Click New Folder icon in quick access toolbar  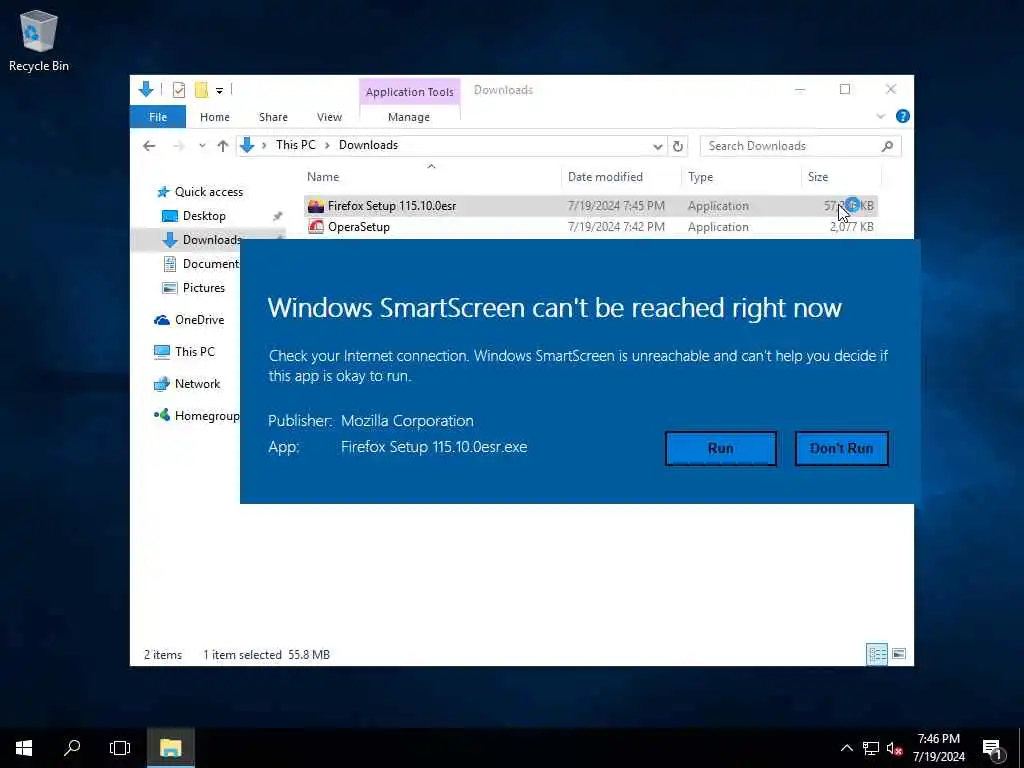tap(201, 89)
